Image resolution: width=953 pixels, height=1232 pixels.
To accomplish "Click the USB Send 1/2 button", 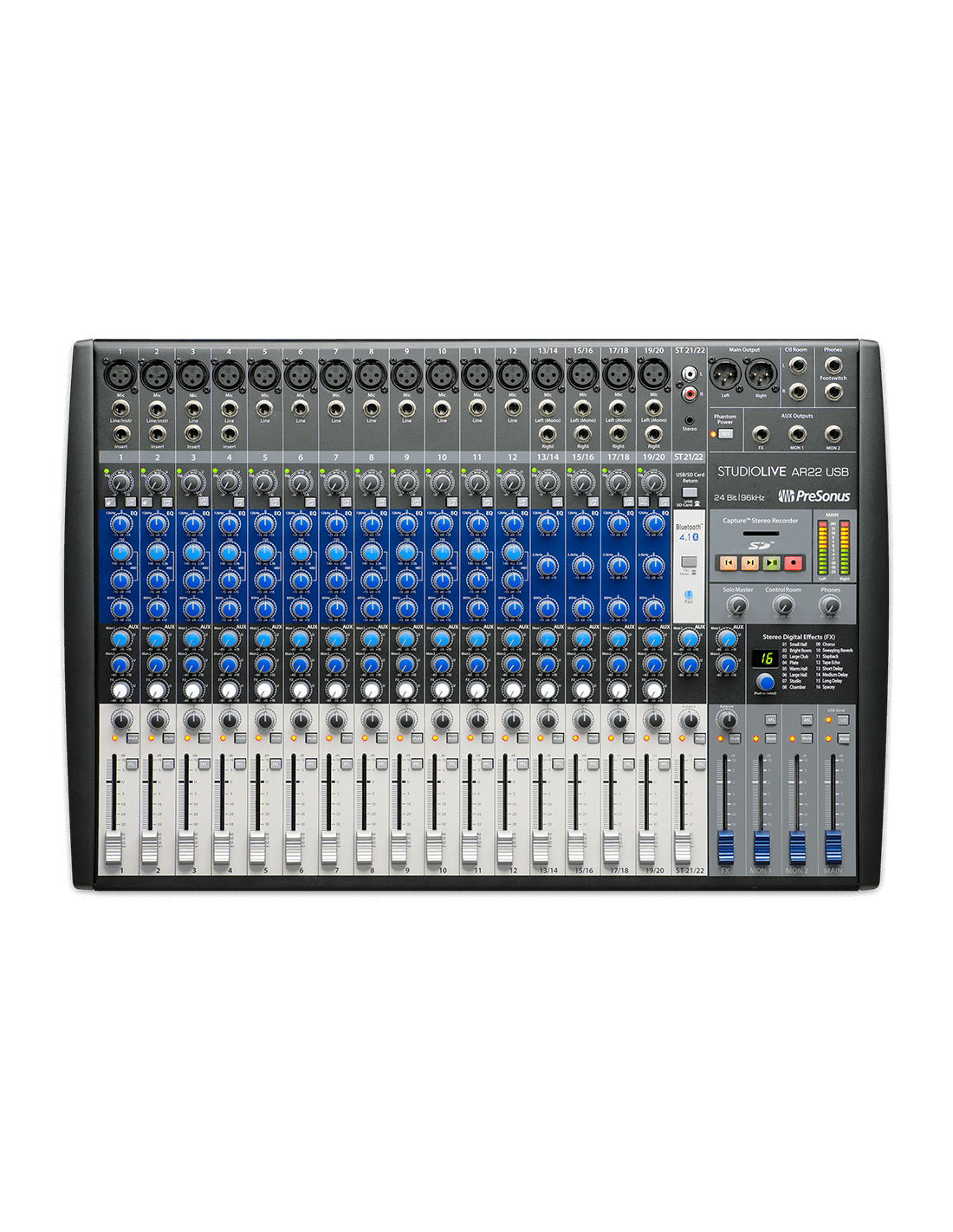I will (843, 720).
